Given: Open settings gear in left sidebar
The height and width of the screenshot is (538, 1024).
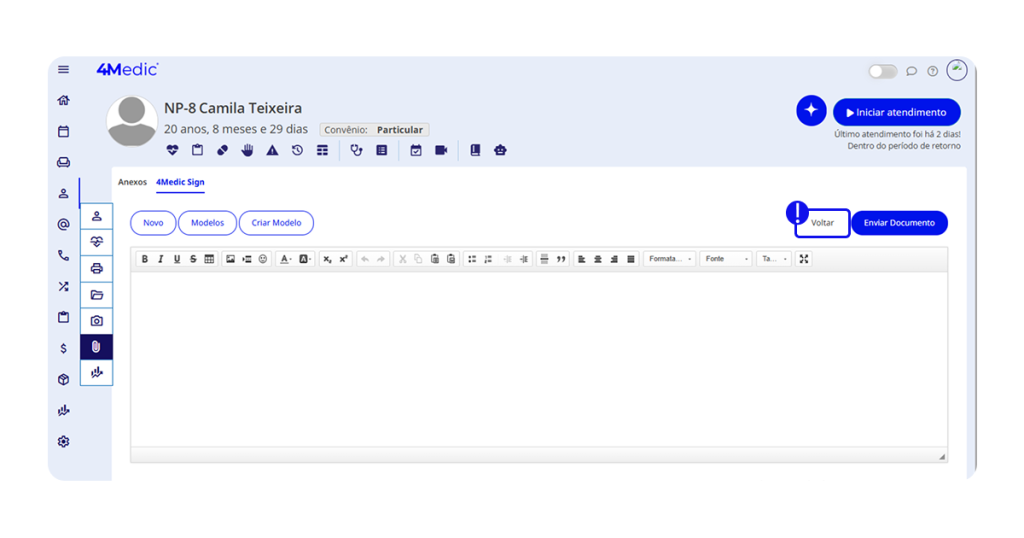Looking at the screenshot, I should click(x=63, y=441).
